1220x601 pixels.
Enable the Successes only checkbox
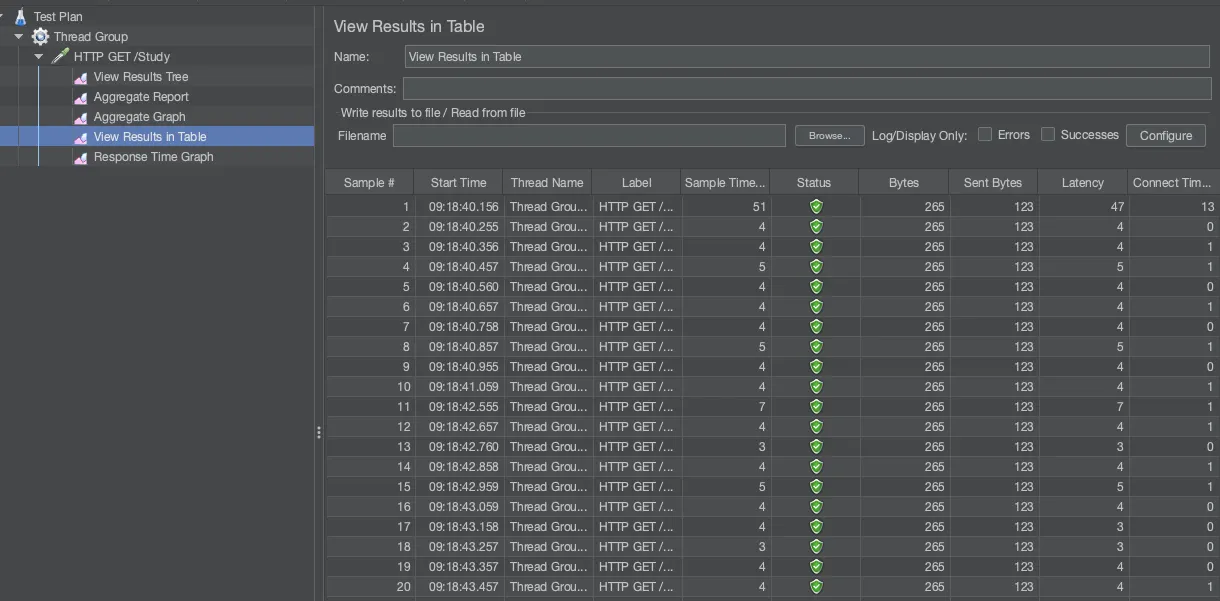pos(1048,134)
